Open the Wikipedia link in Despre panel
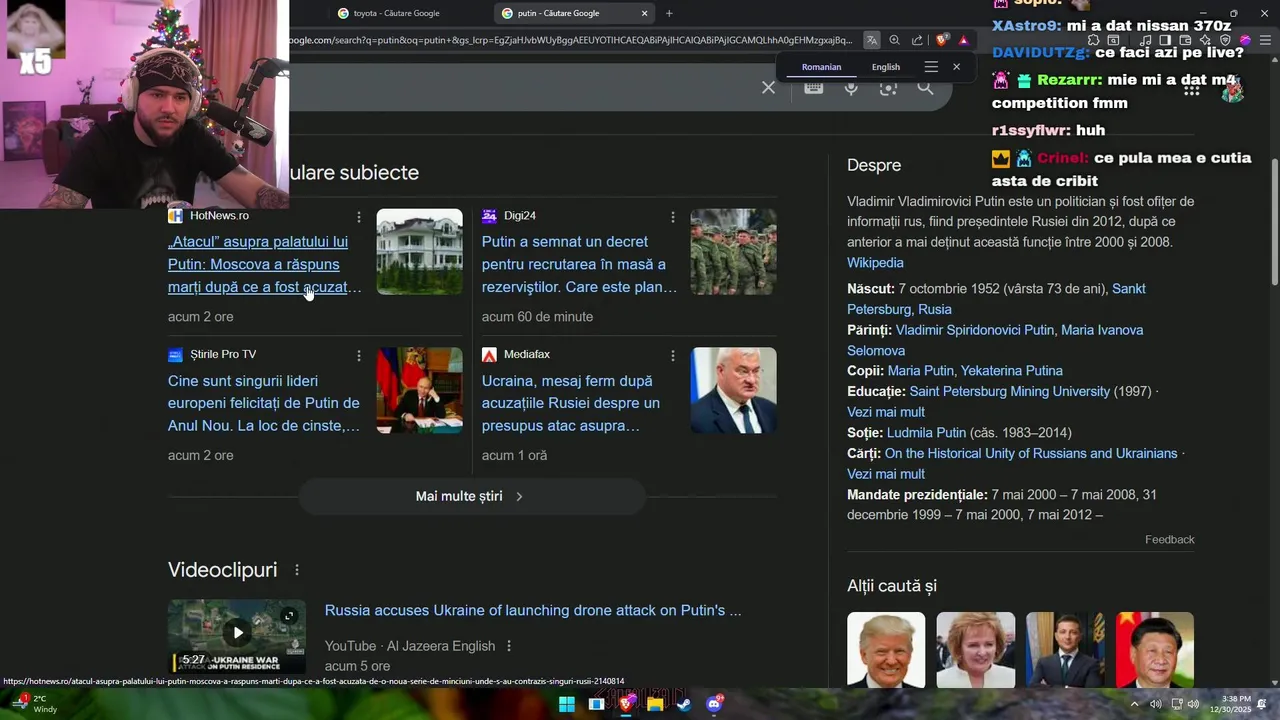This screenshot has width=1280, height=720. pyautogui.click(x=875, y=263)
